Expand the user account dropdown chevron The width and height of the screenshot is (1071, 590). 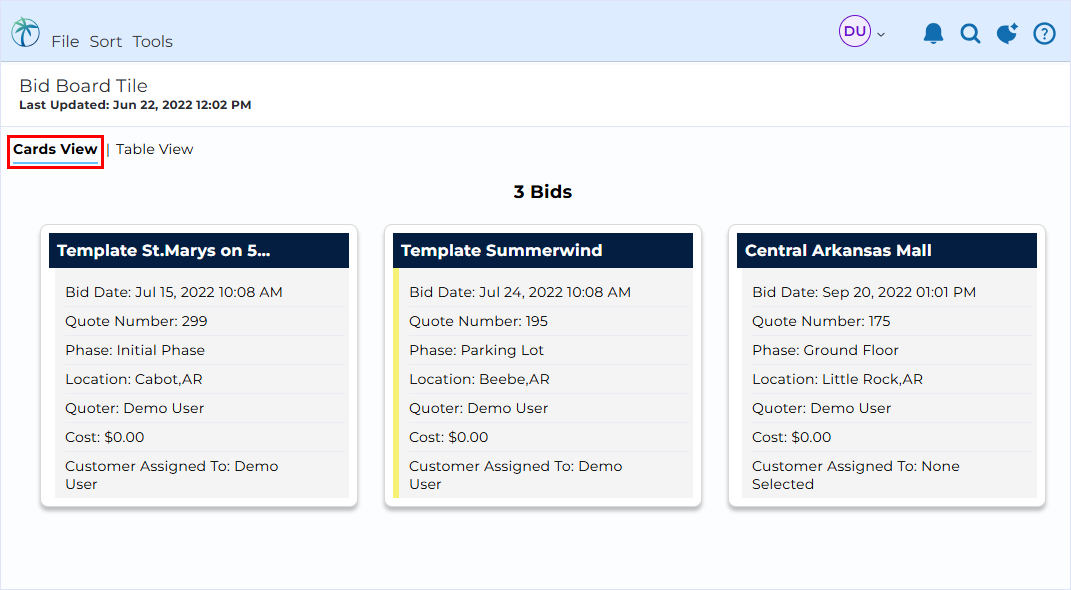pyautogui.click(x=881, y=34)
